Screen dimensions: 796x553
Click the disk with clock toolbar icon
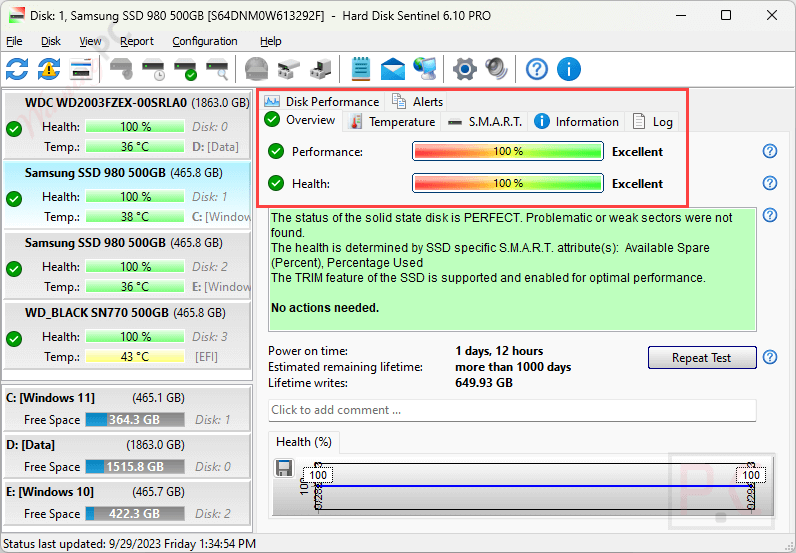(153, 69)
